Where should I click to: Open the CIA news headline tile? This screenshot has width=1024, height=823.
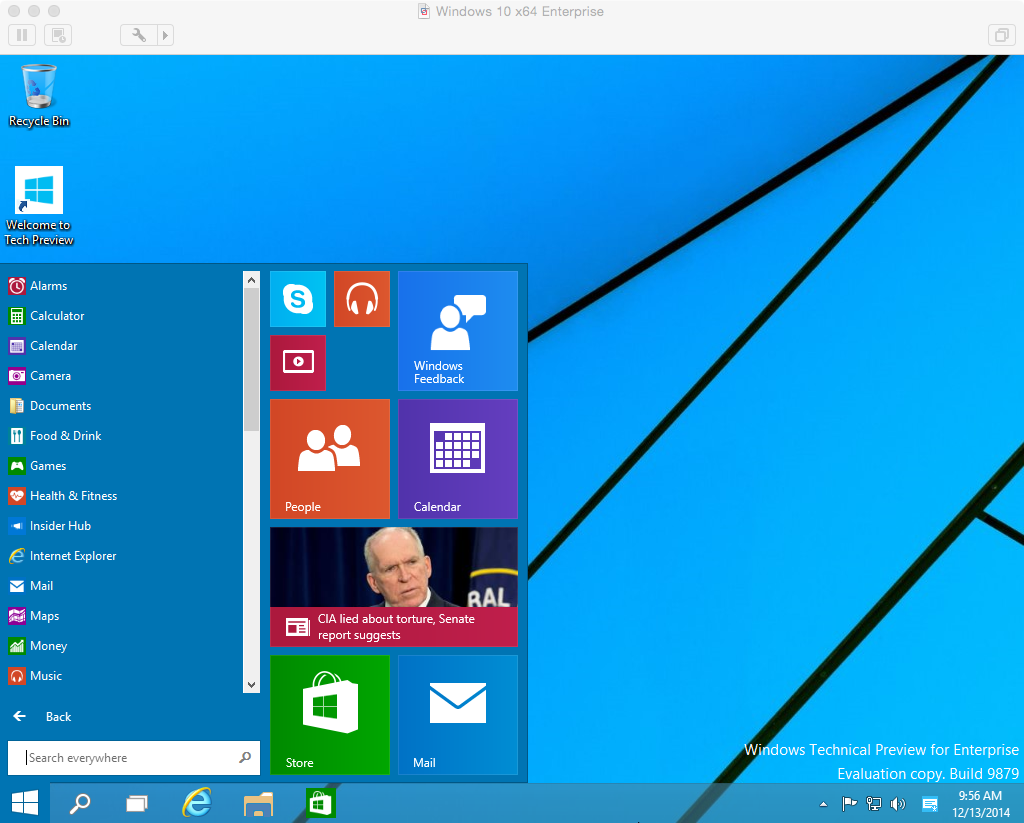(394, 587)
